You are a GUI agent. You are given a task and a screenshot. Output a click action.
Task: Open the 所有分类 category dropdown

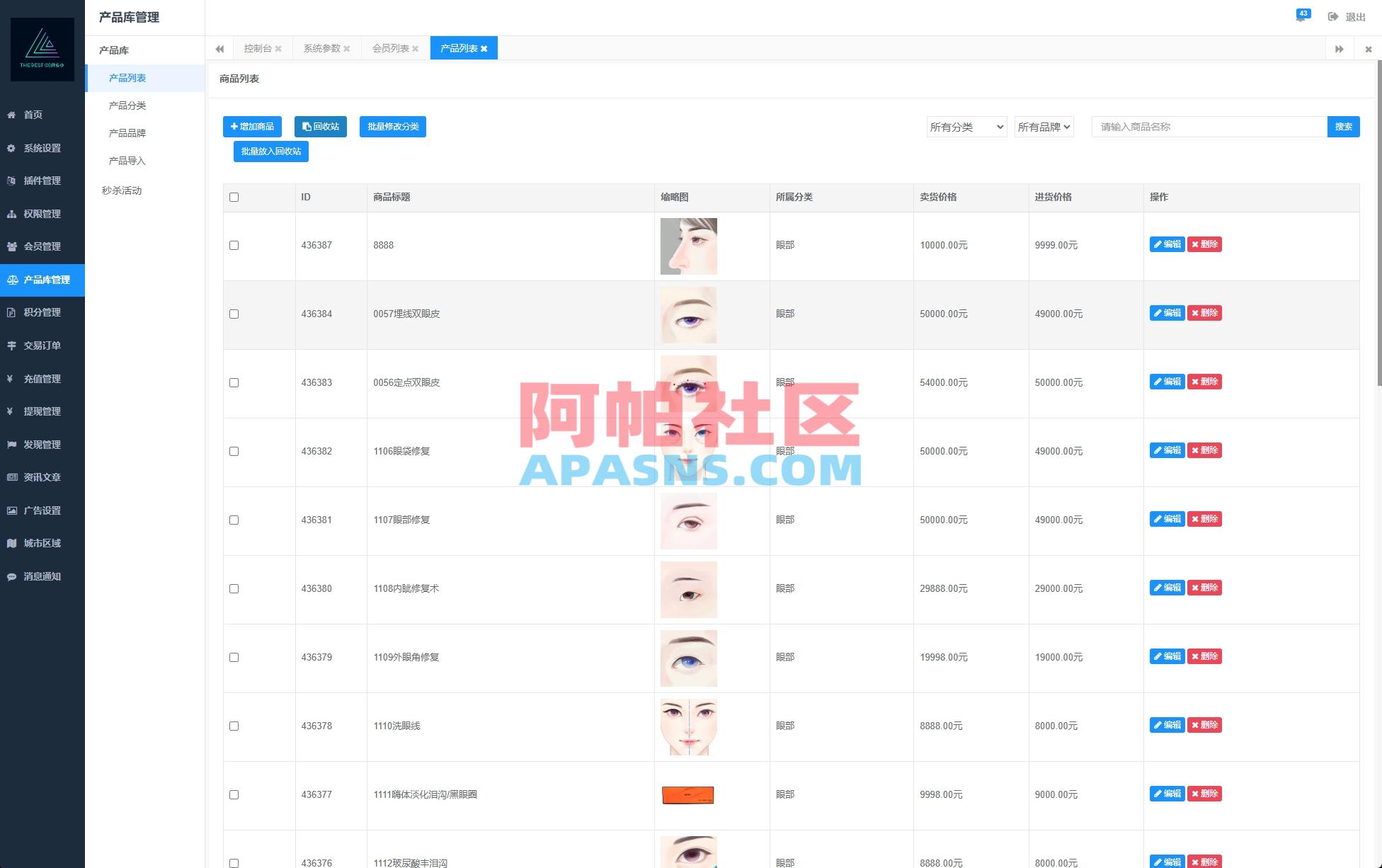[x=966, y=127]
